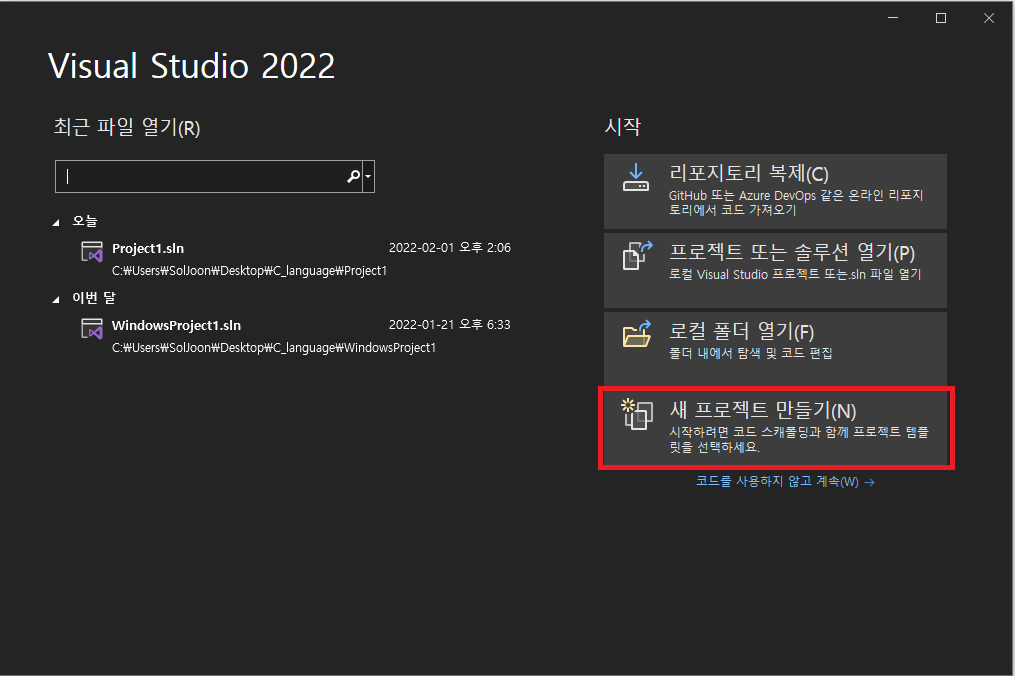Click the Project1.sln solution file icon
This screenshot has height=676, width=1015.
point(92,251)
